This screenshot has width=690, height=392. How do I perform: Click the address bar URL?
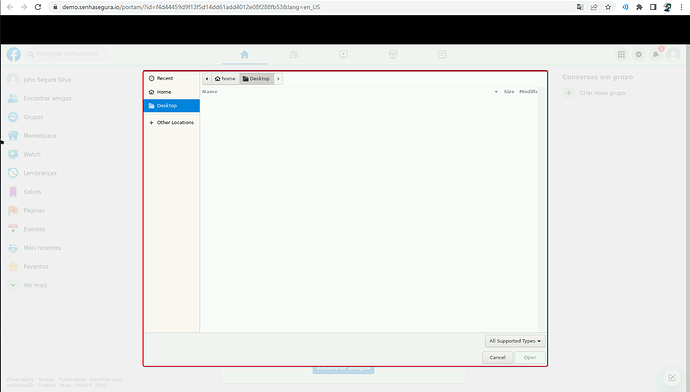[191, 7]
